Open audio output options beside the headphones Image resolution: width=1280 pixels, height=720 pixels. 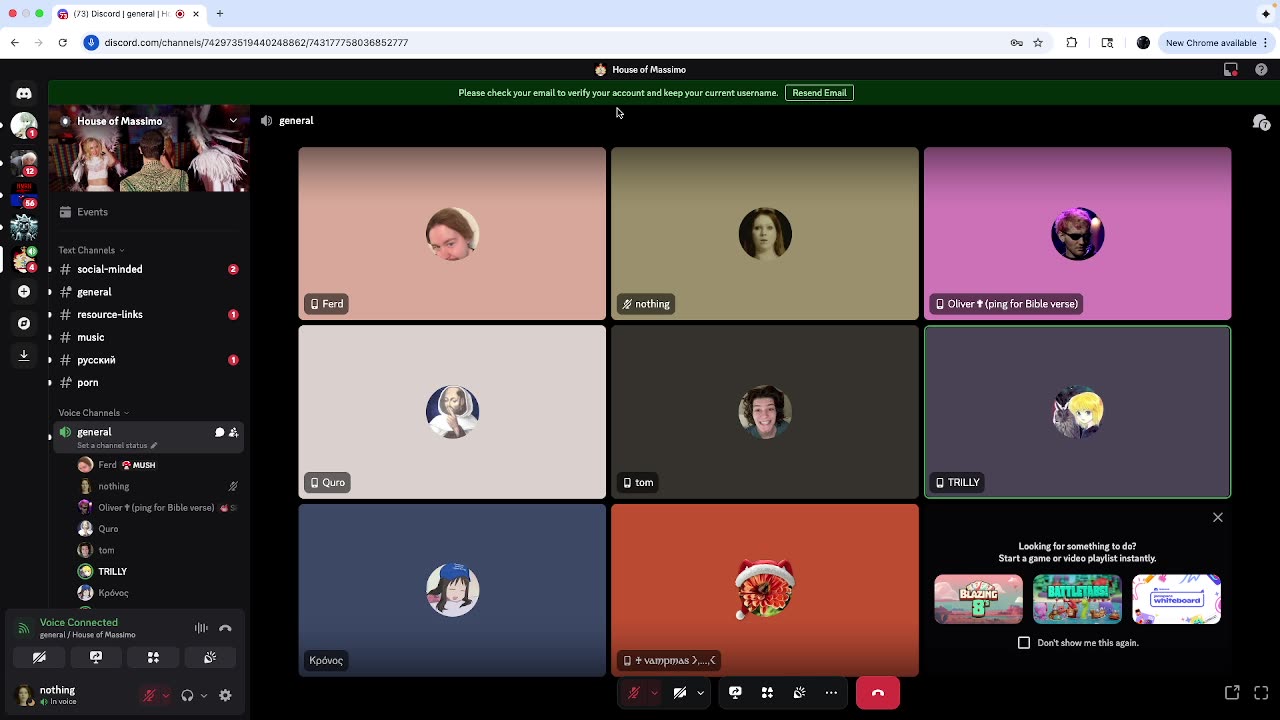tap(203, 695)
